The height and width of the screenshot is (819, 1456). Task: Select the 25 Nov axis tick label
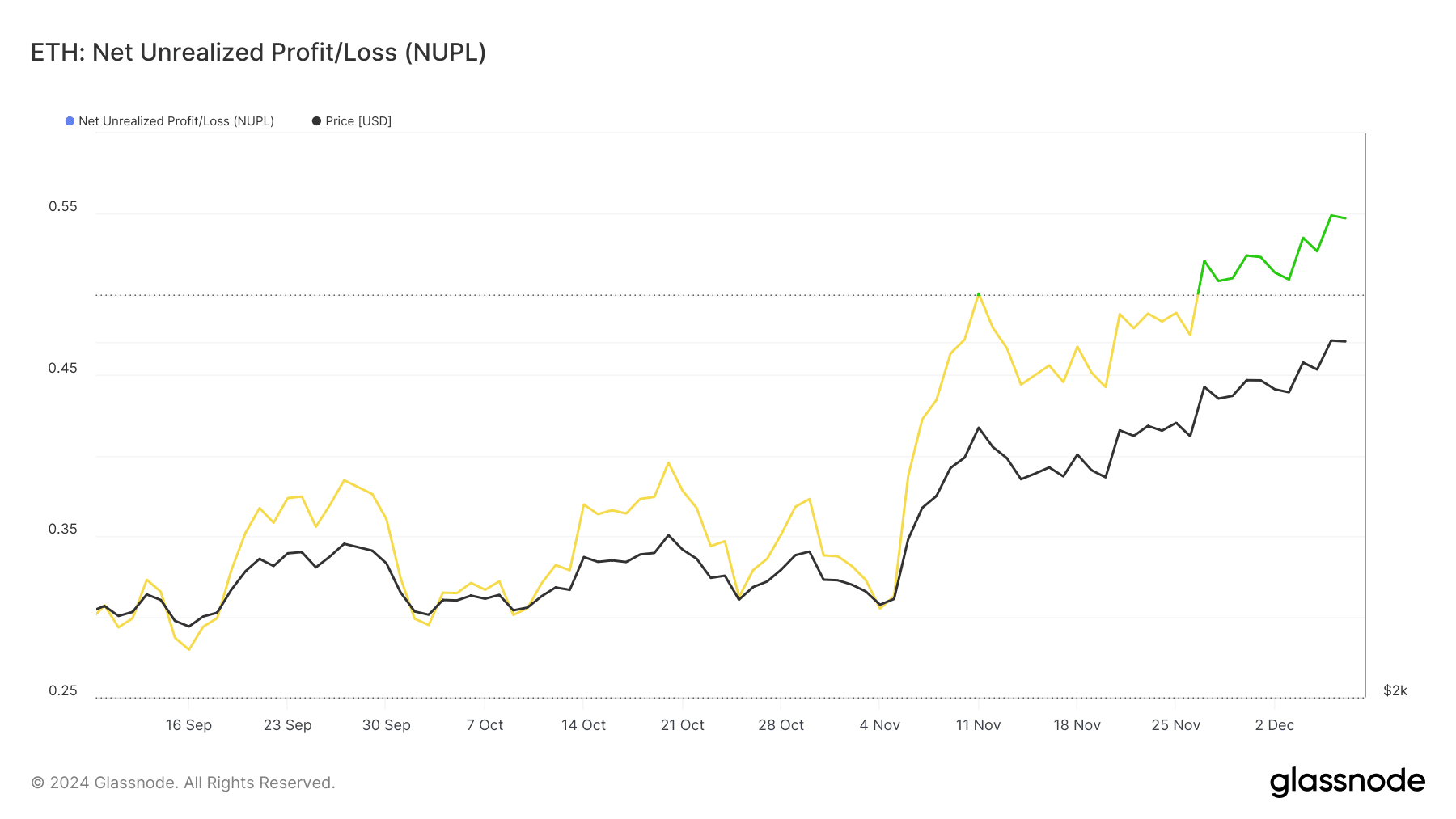[1175, 725]
